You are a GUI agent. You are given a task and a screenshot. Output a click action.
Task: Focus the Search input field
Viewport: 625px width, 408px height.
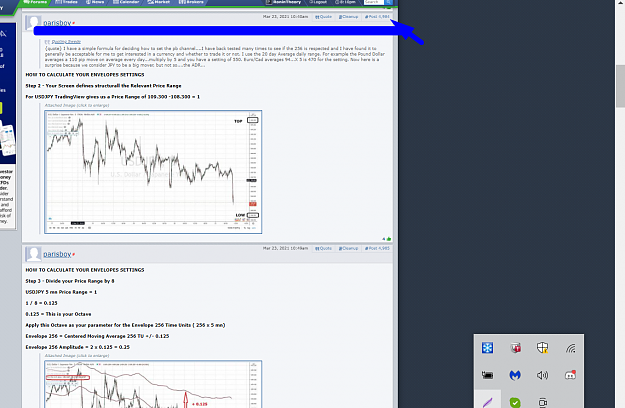373,2
